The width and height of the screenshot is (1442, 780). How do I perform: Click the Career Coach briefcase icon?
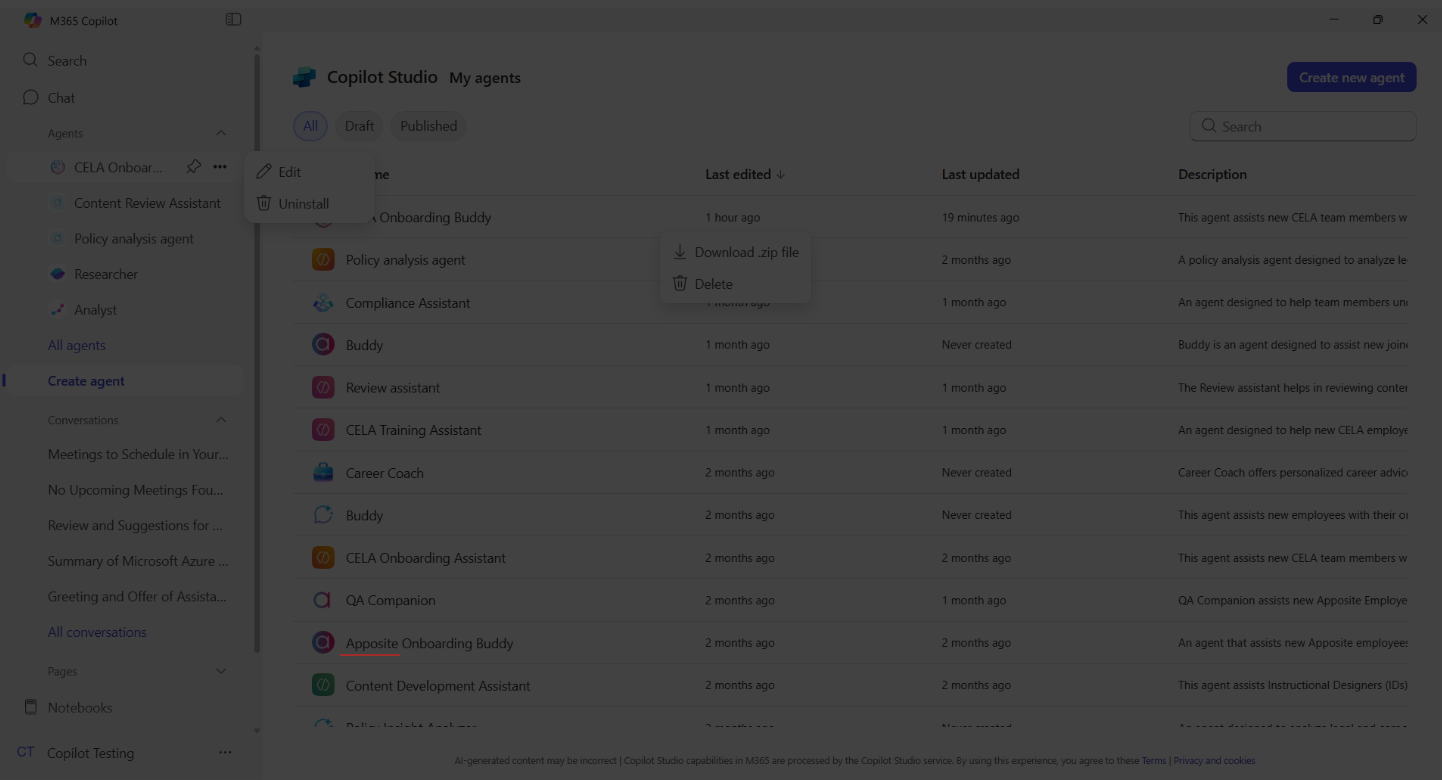point(323,473)
